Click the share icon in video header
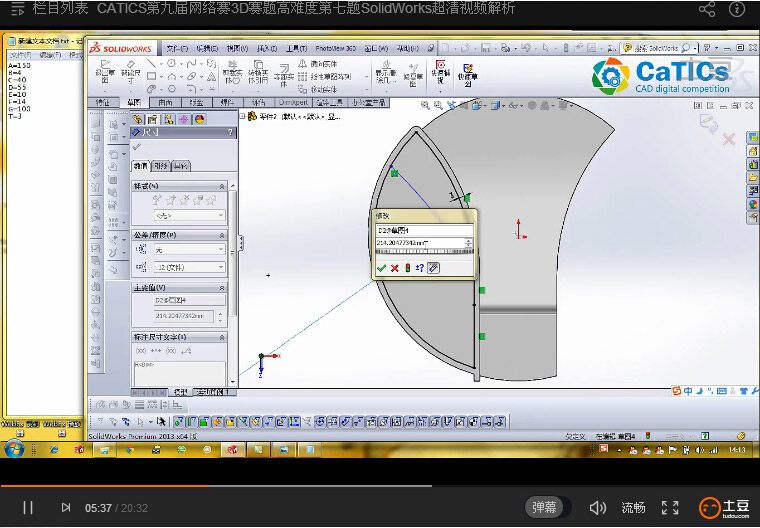760x528 pixels. [707, 9]
